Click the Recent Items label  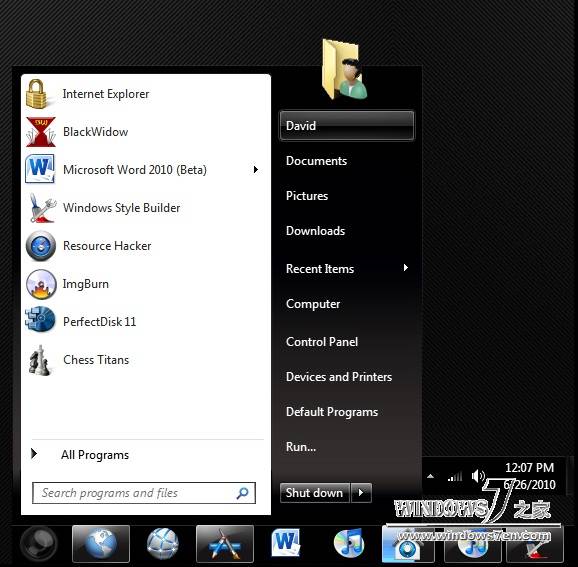[x=320, y=269]
